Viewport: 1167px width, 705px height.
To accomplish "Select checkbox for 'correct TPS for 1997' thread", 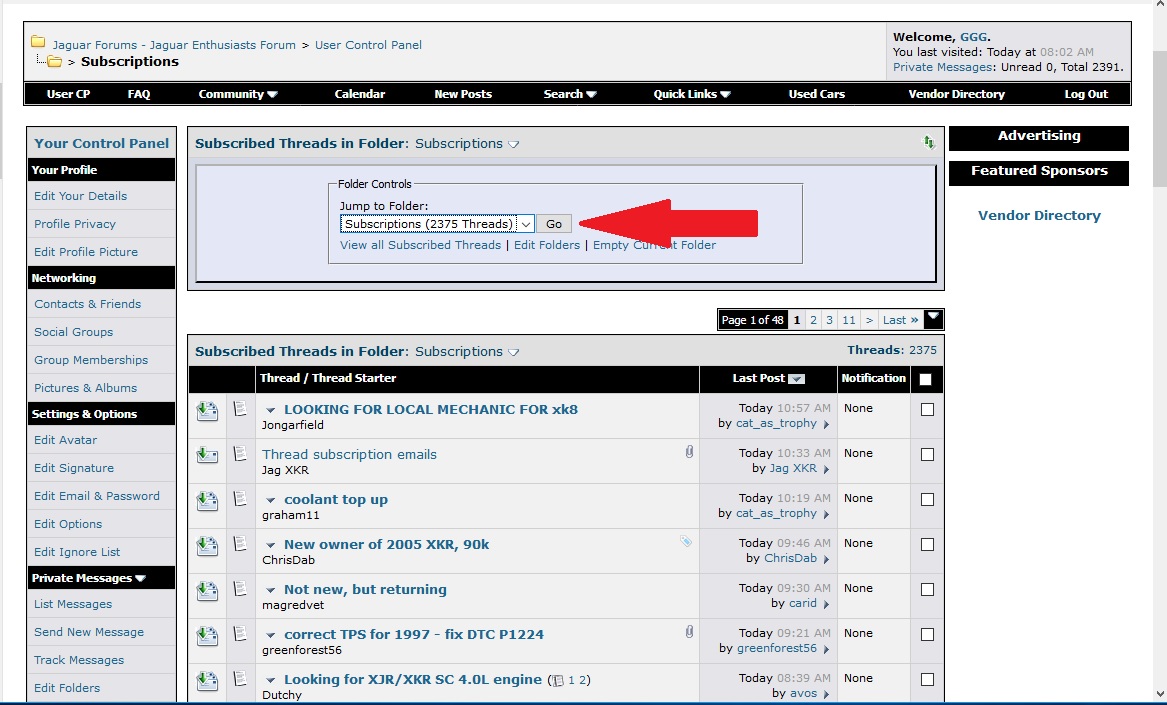I will click(x=927, y=635).
